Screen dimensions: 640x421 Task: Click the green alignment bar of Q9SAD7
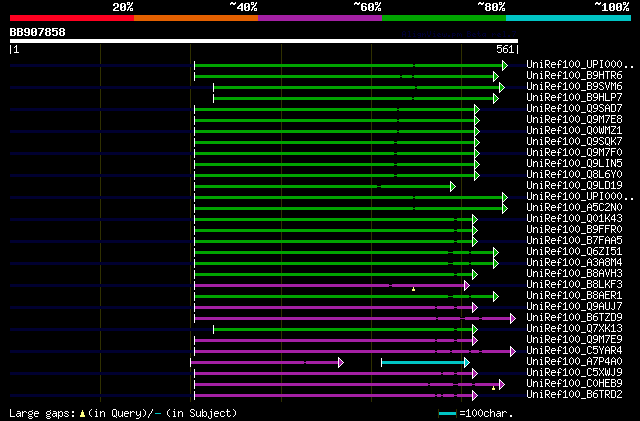(x=333, y=109)
